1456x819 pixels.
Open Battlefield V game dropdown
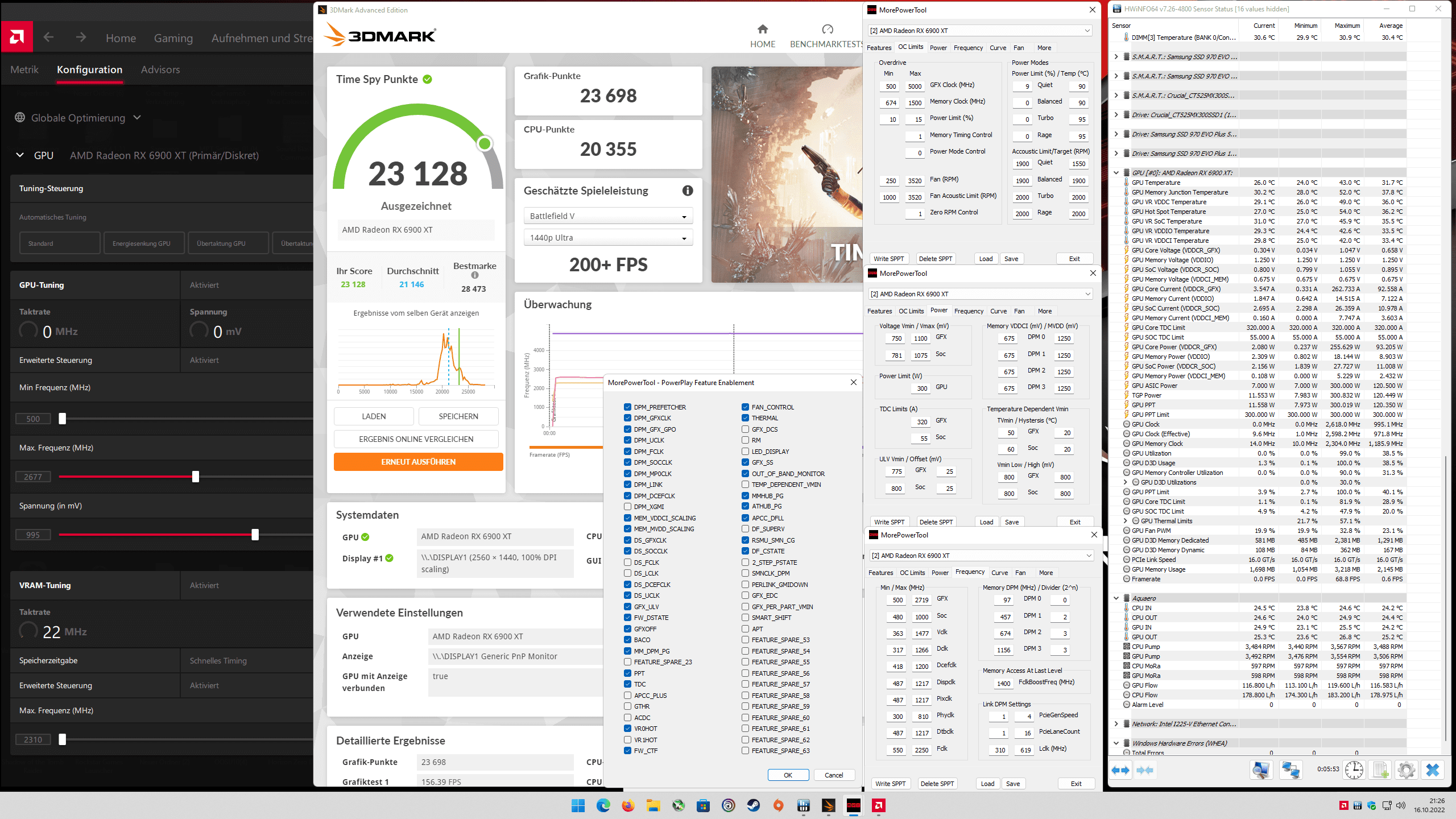[x=608, y=216]
